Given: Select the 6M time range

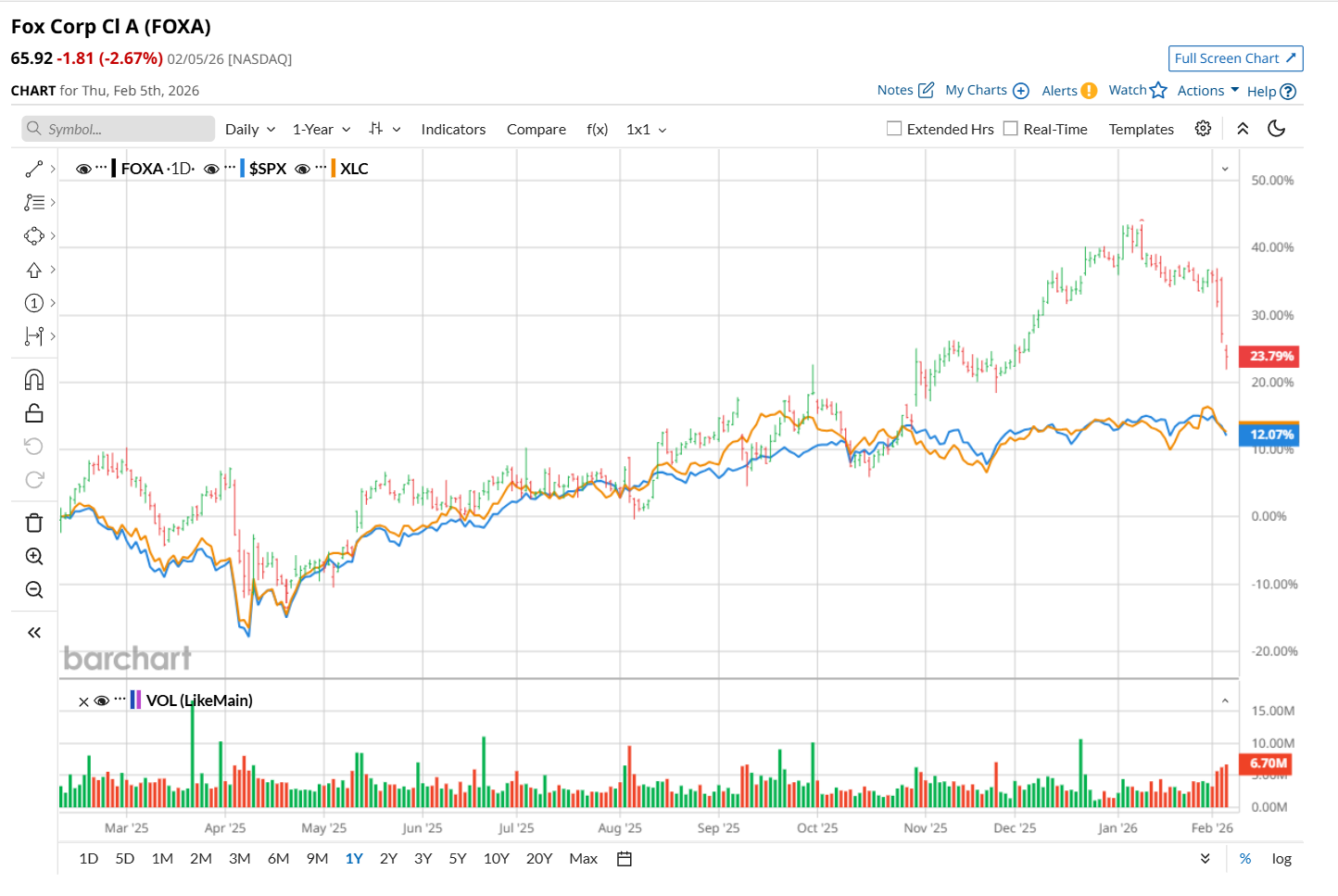Looking at the screenshot, I should 278,859.
